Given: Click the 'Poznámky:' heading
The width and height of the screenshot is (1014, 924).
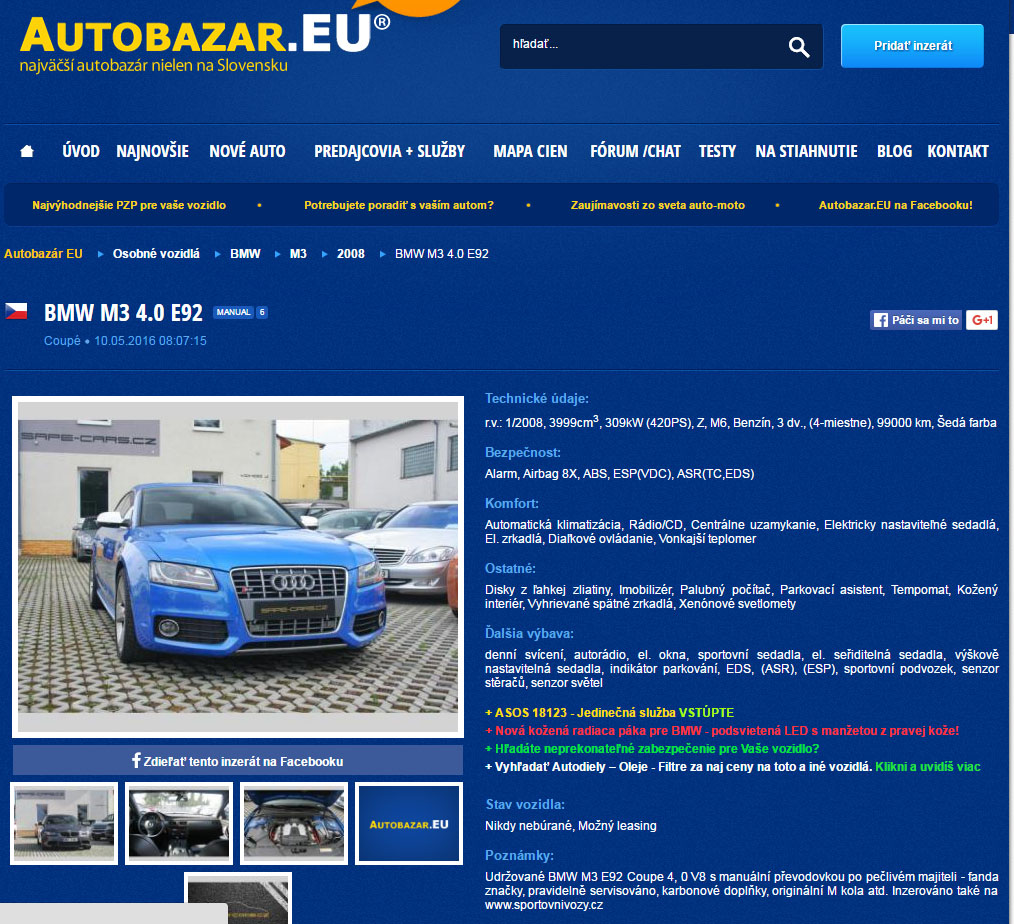Looking at the screenshot, I should (519, 855).
